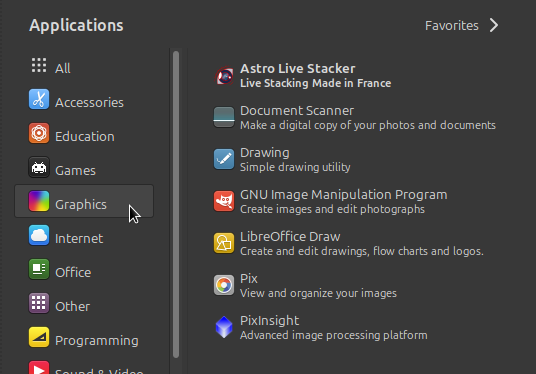Click the Applications heading
536x374 pixels.
(76, 26)
